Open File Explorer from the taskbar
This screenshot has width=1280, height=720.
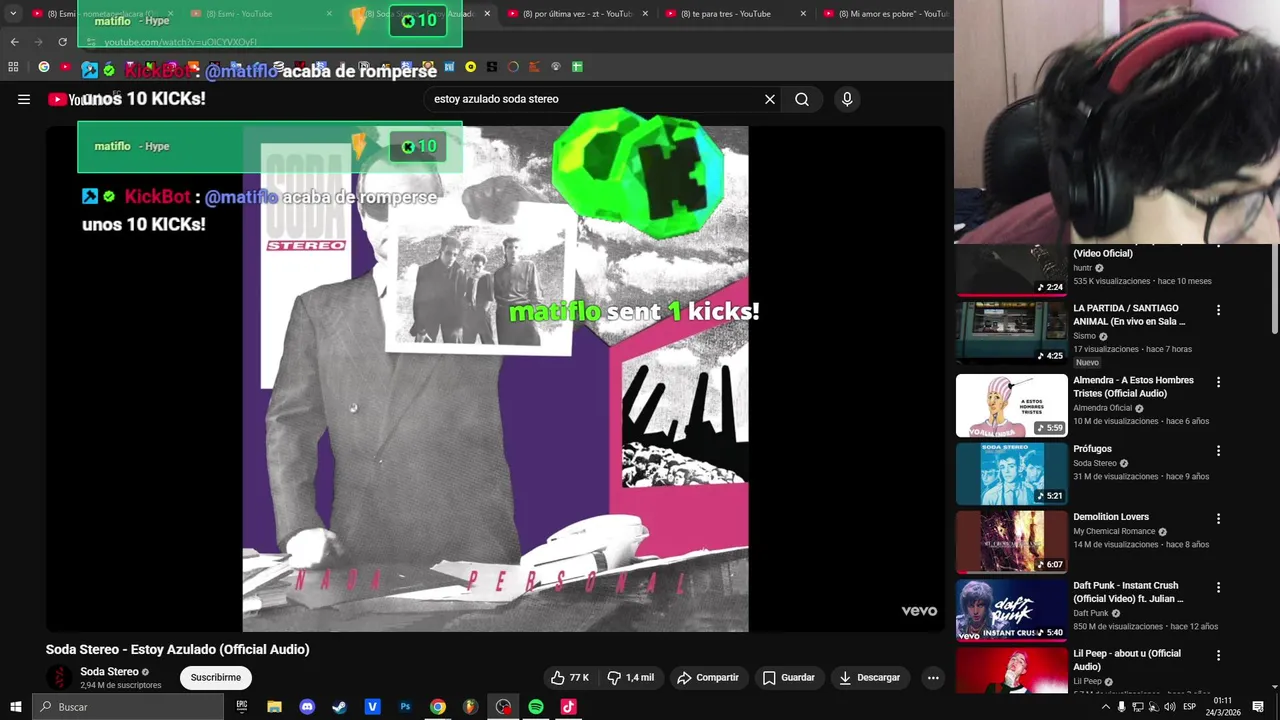pyautogui.click(x=274, y=707)
